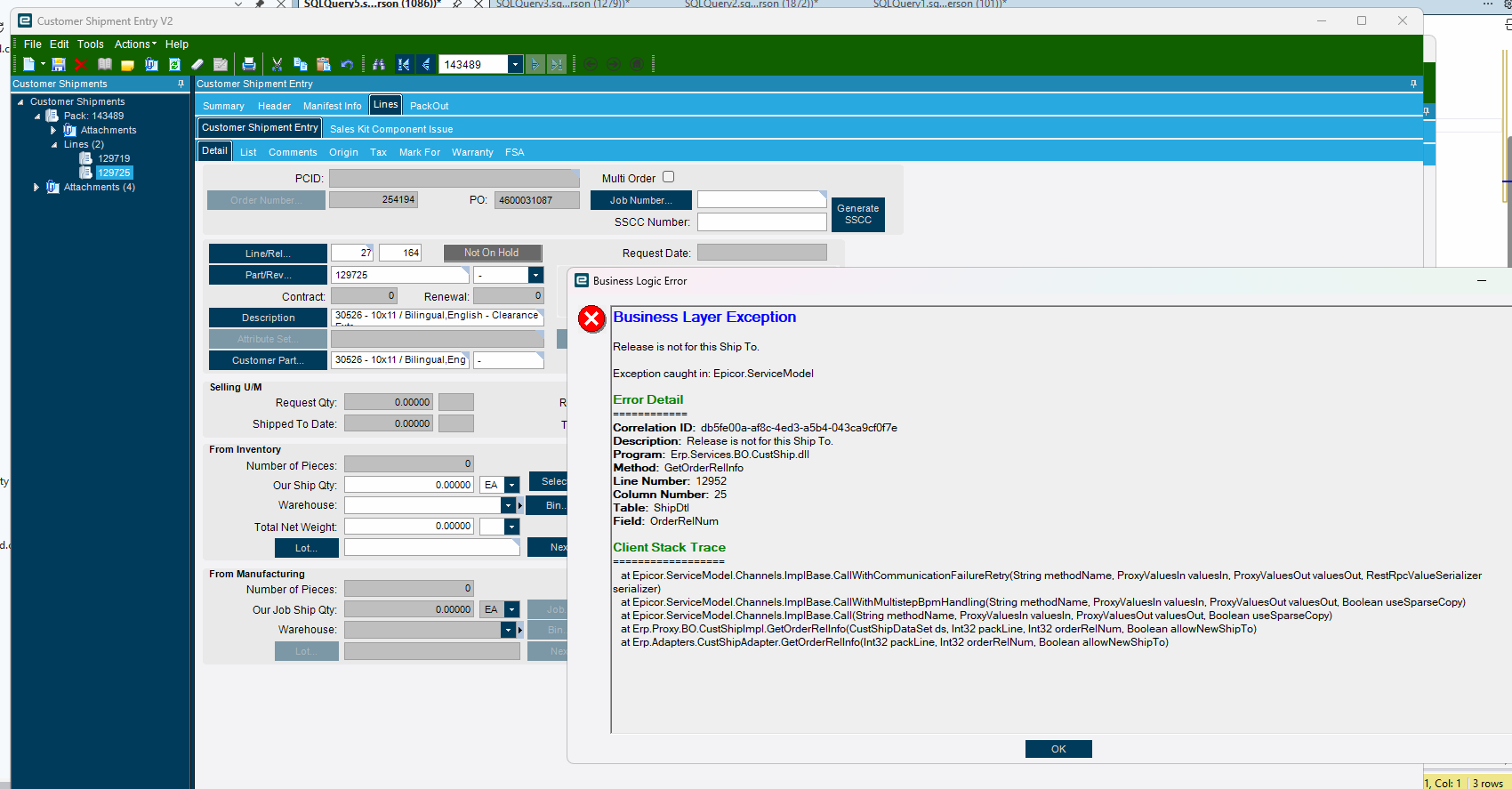This screenshot has height=789, width=1512.
Task: Pin the Customer Shipments tree panel
Action: 181,84
